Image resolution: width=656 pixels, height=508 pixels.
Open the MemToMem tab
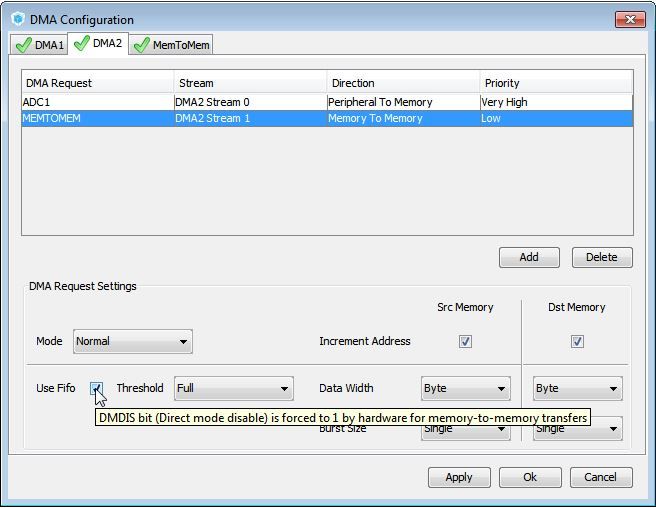click(172, 45)
